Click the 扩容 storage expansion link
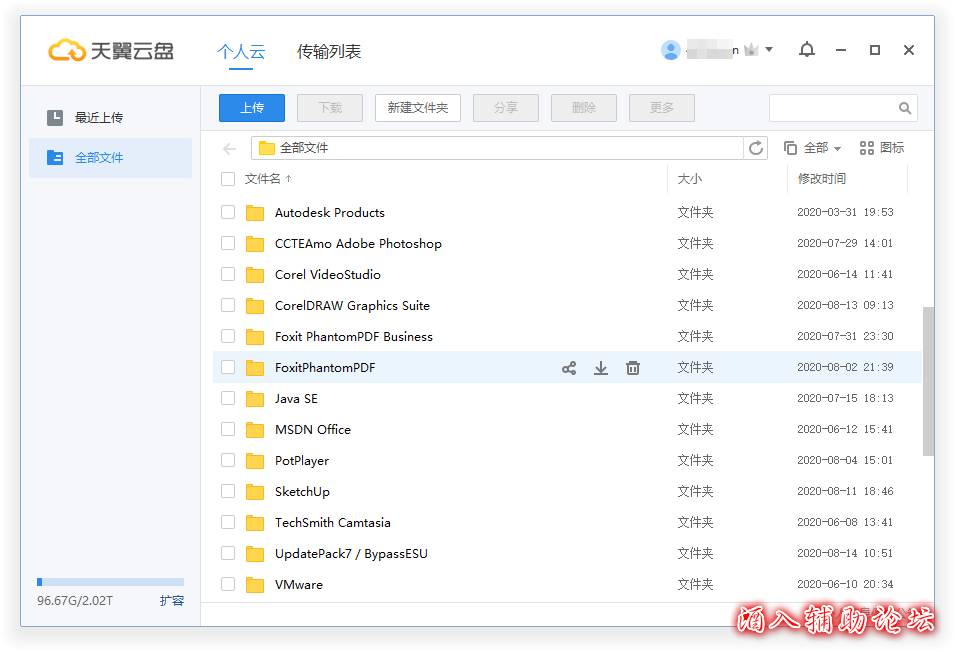This screenshot has width=955, height=652. point(172,601)
